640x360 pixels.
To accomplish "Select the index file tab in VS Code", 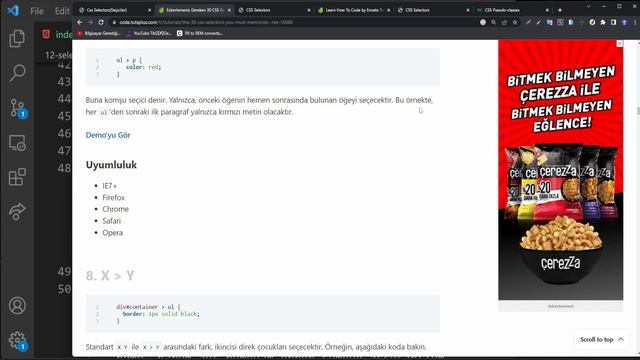I will click(57, 35).
